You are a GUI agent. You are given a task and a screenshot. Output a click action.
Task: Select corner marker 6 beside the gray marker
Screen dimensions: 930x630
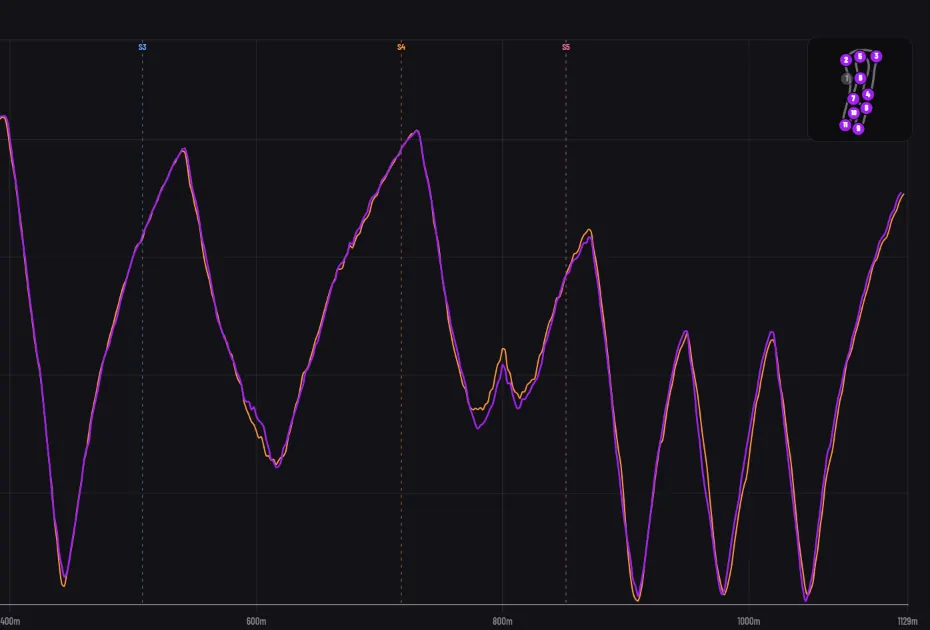(x=861, y=78)
